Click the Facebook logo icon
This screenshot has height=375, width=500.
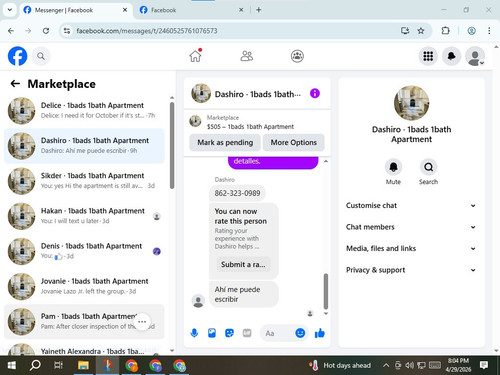click(17, 56)
